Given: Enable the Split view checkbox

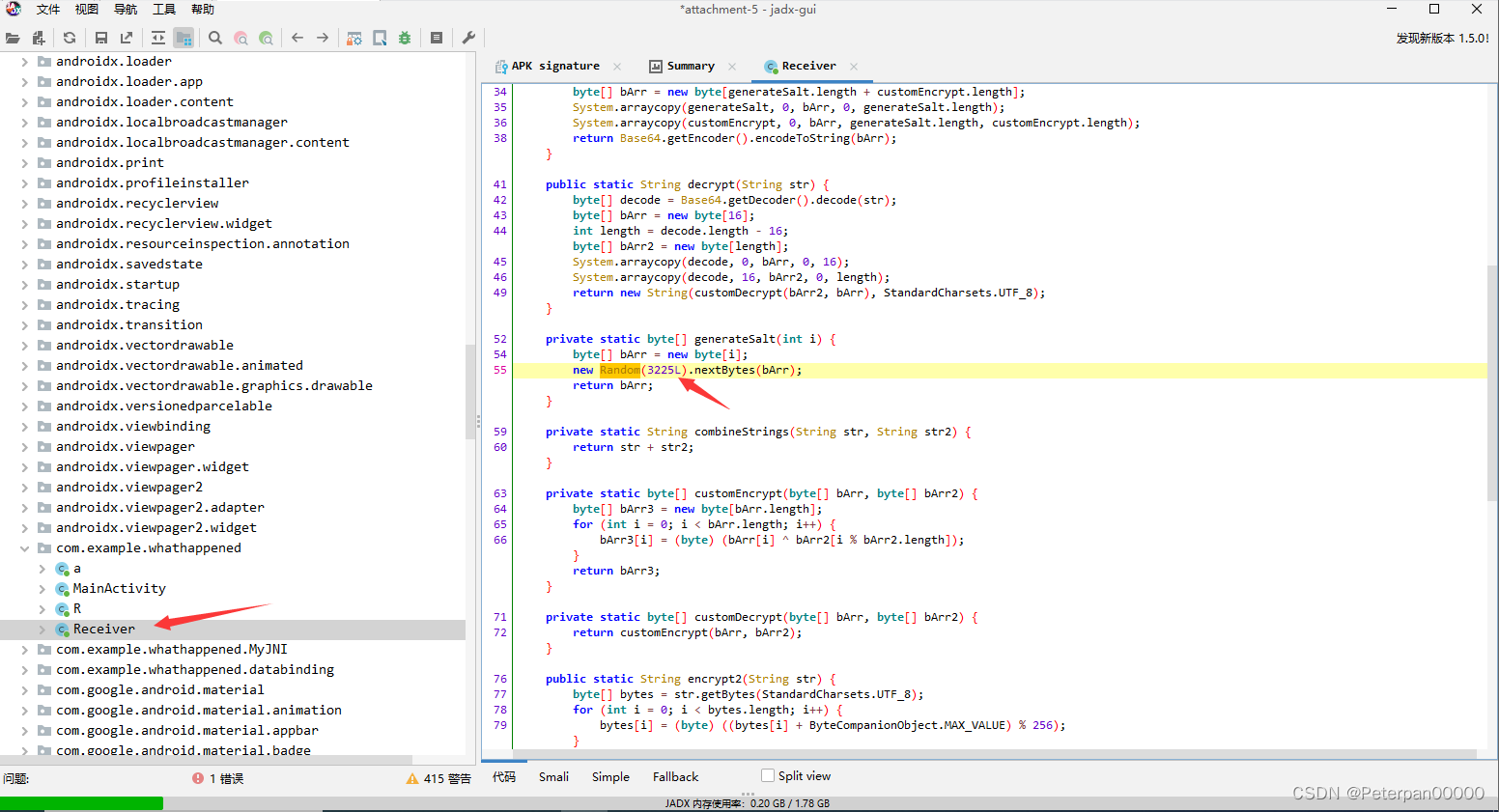Looking at the screenshot, I should pos(768,775).
